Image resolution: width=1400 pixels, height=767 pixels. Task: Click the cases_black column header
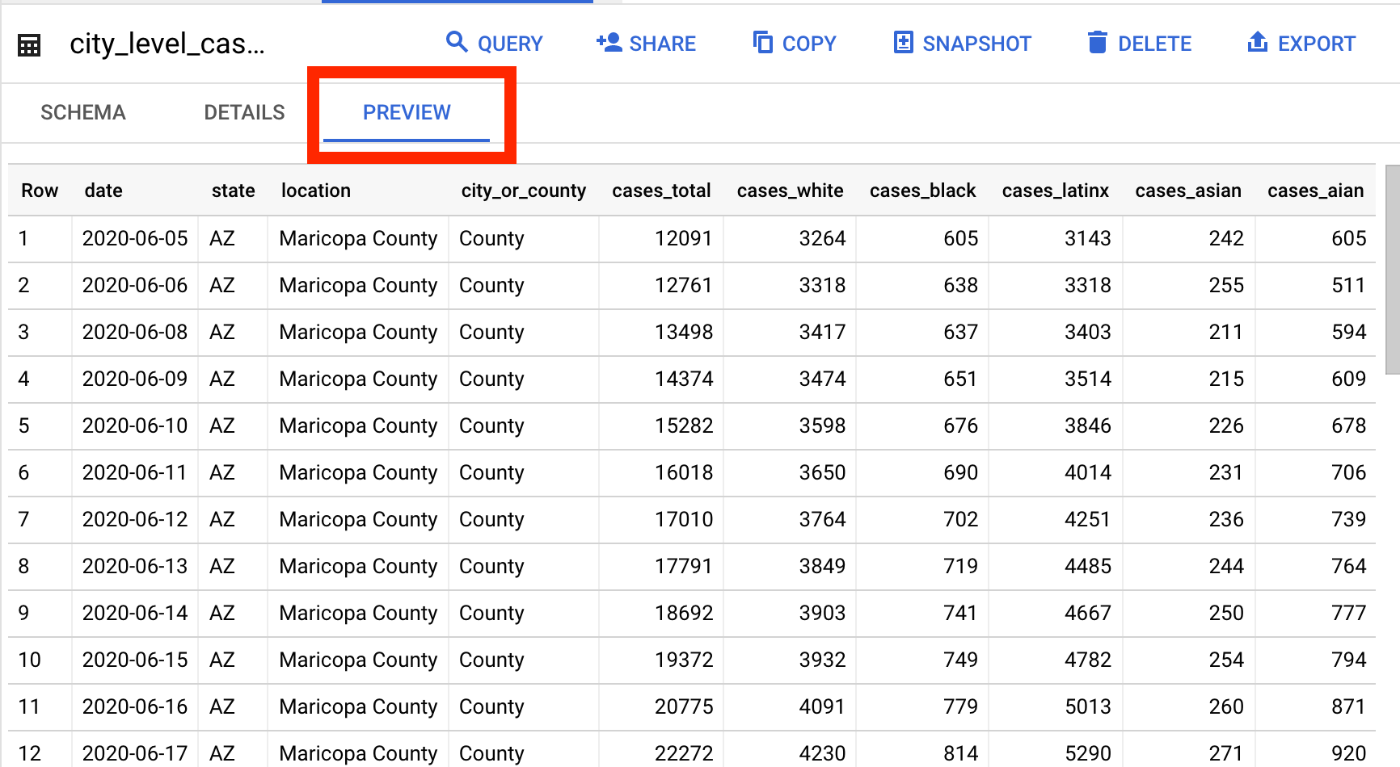pos(923,190)
